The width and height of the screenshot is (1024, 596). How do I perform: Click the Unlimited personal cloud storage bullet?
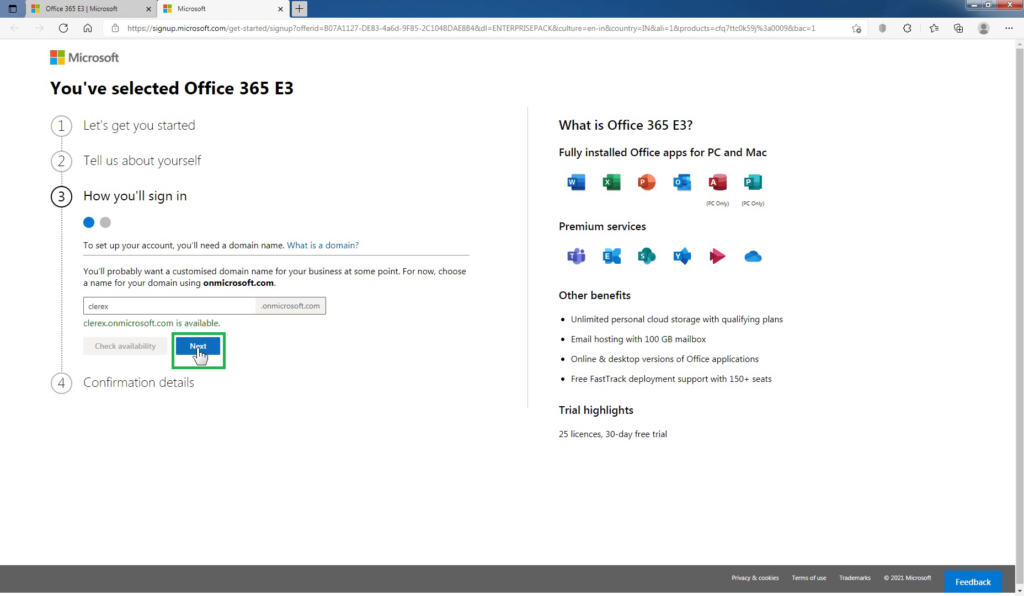click(x=677, y=319)
